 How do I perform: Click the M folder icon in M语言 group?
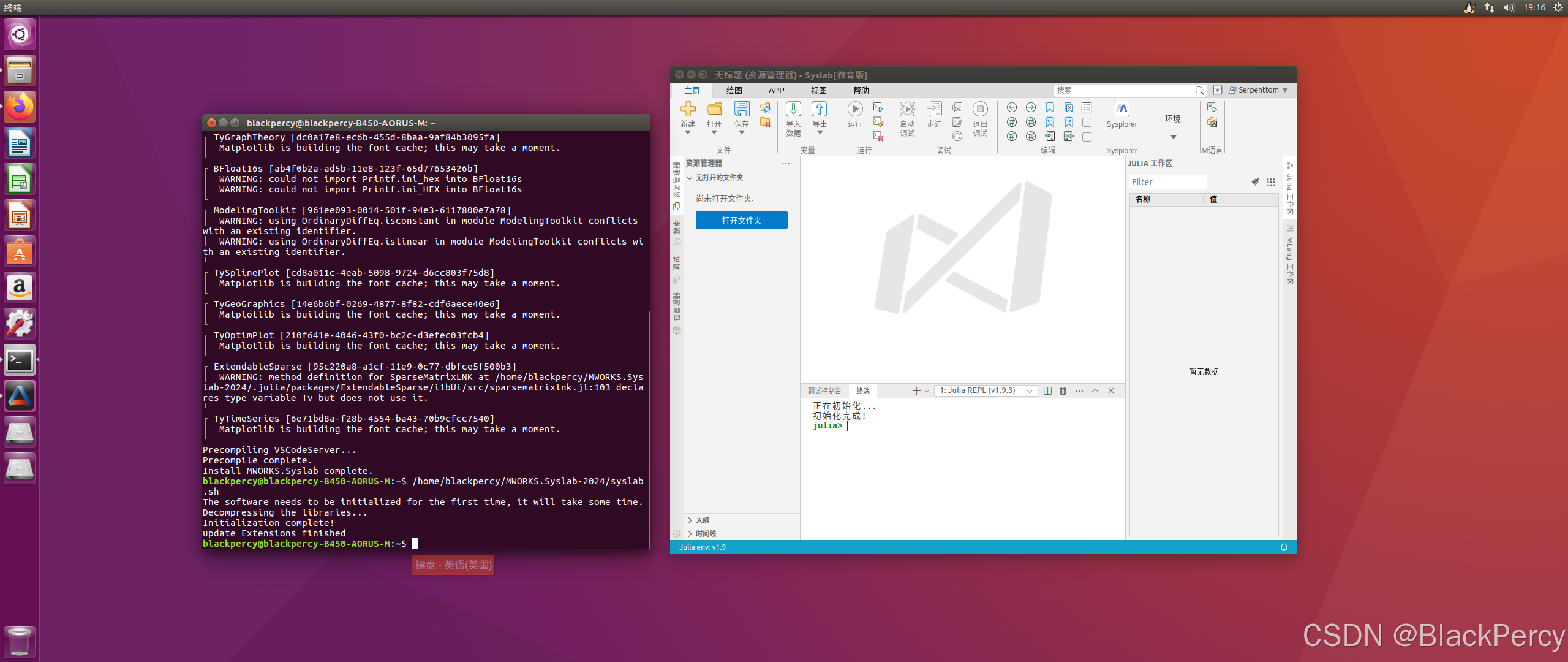pyautogui.click(x=1212, y=122)
